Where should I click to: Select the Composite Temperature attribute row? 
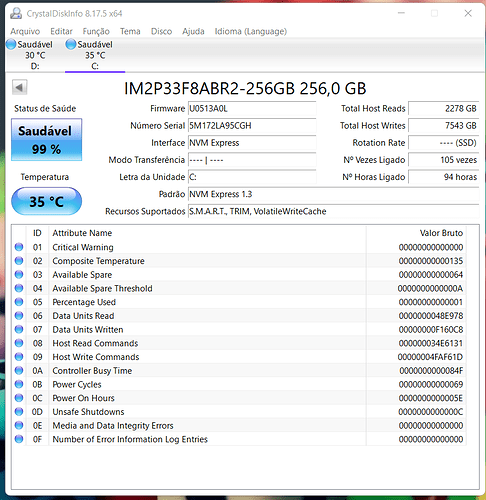(x=239, y=261)
